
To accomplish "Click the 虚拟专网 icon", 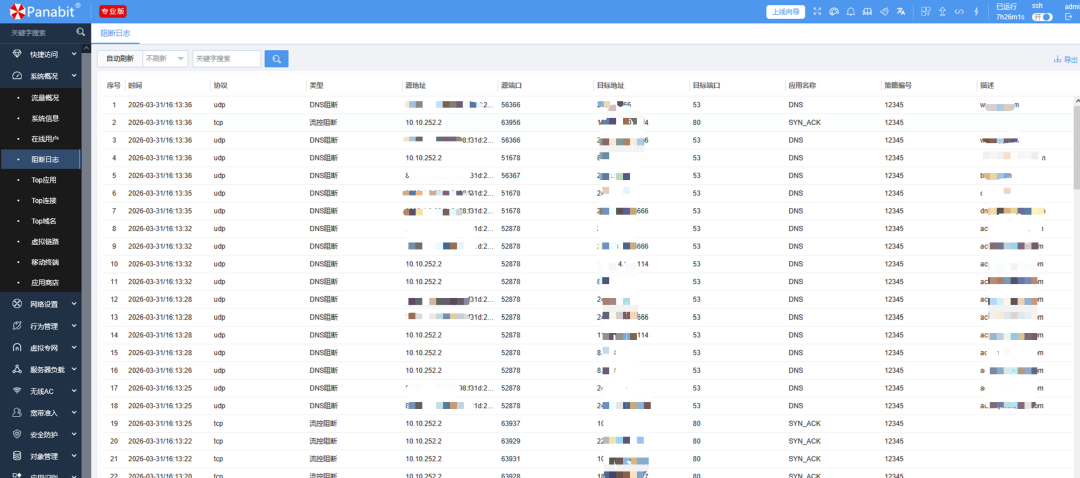I will (17, 347).
